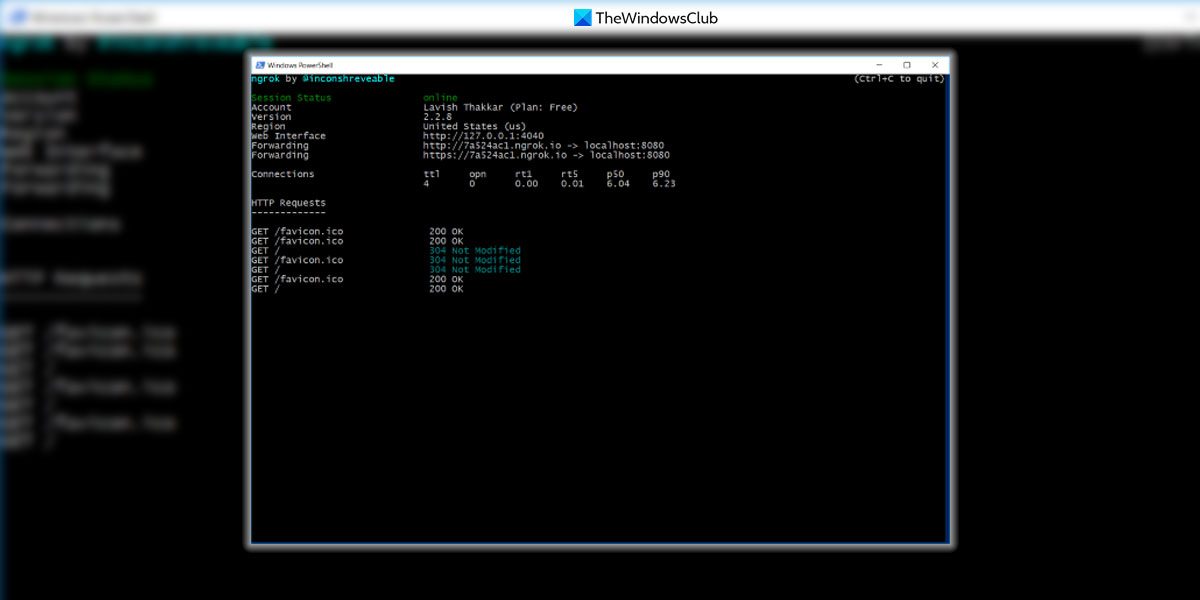Click the 'Web Interface' label
This screenshot has height=600, width=1200.
288,136
